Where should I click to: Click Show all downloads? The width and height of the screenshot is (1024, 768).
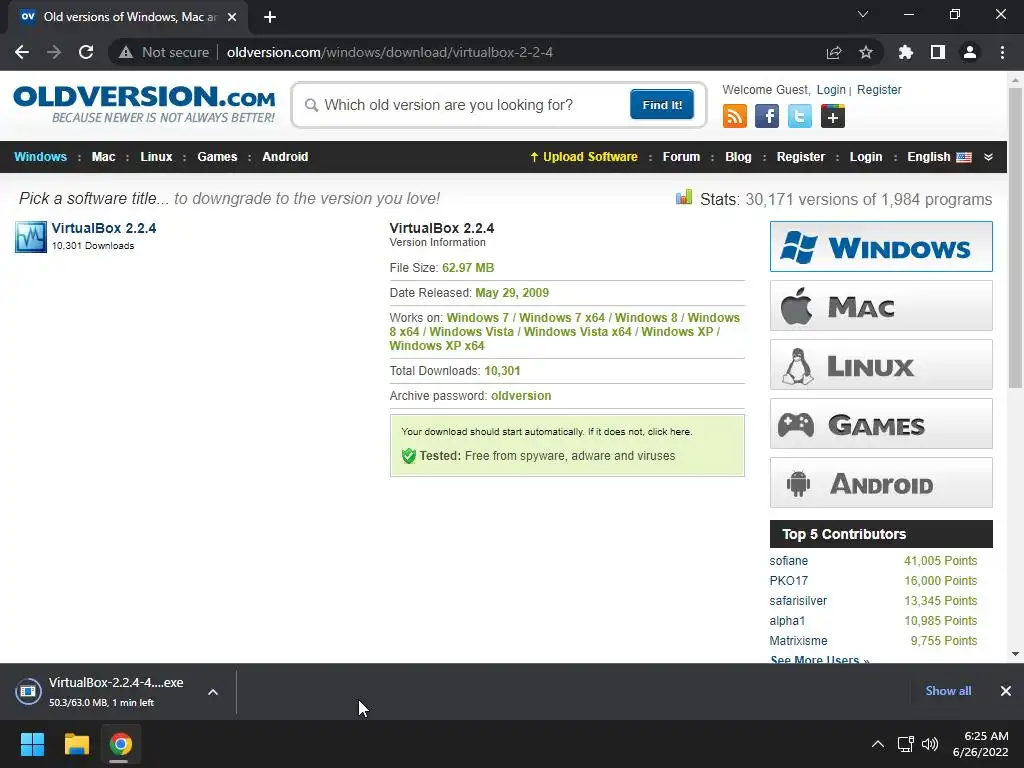click(x=948, y=691)
